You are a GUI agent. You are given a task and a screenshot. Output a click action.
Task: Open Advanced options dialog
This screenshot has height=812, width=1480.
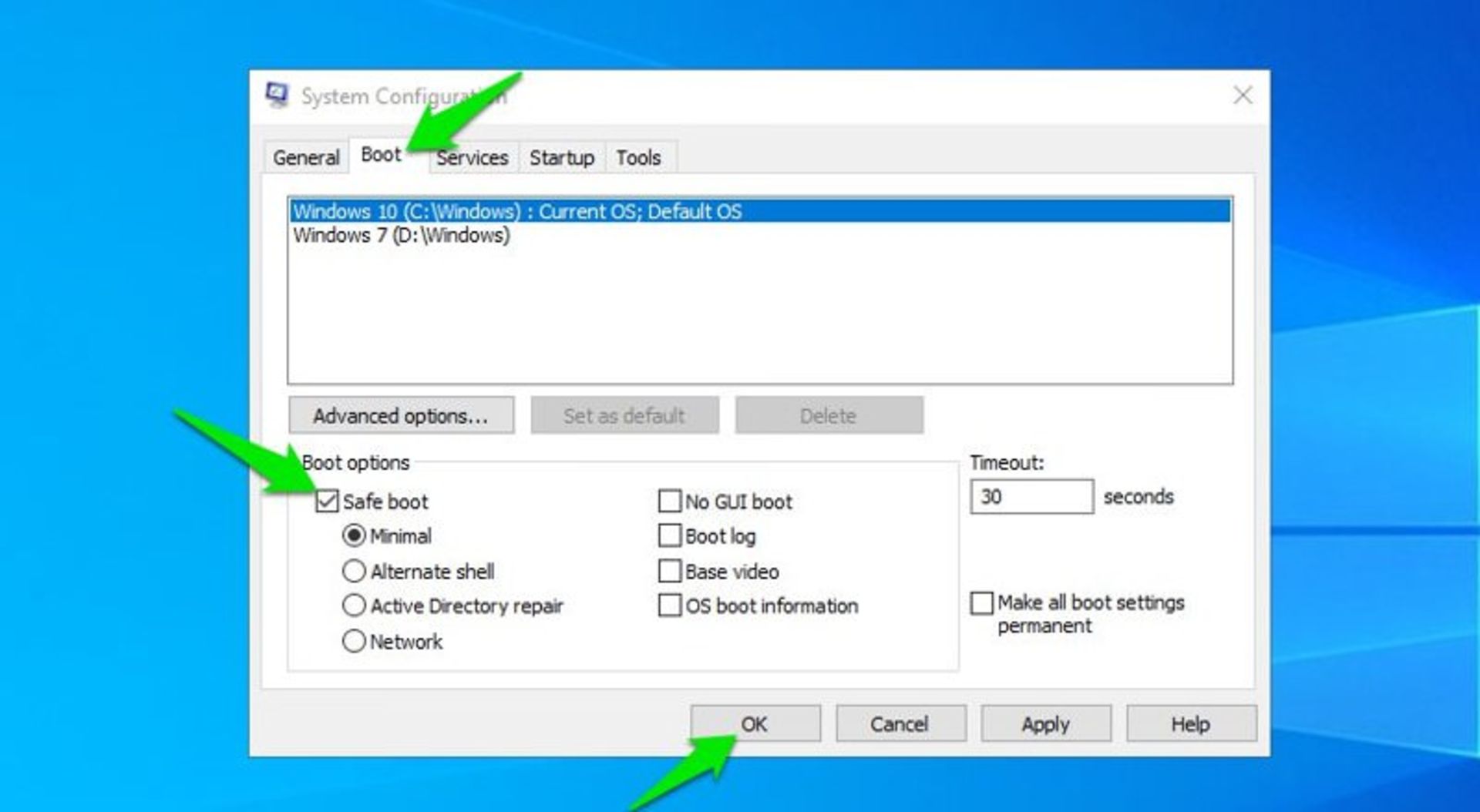tap(401, 416)
